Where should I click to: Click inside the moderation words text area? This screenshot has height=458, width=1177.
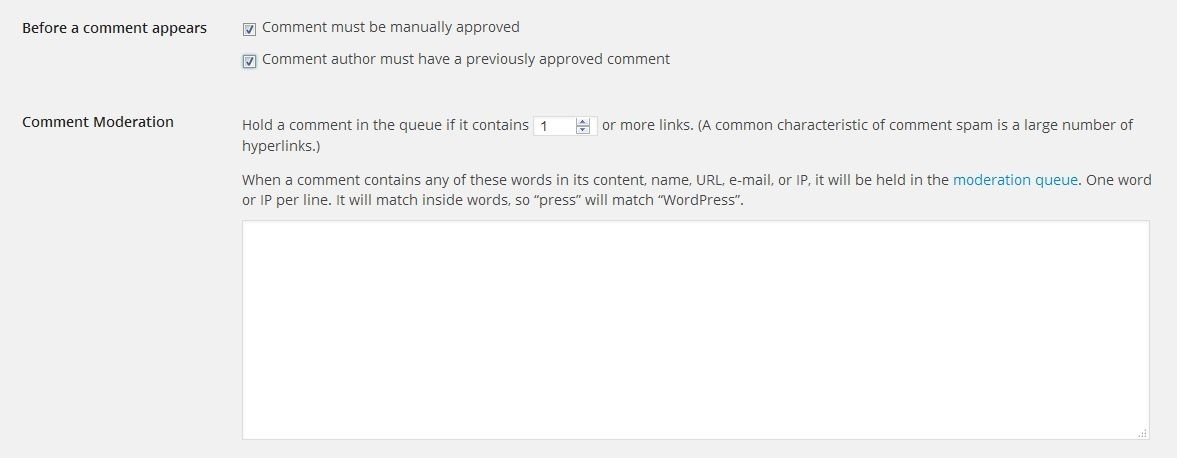click(x=695, y=330)
